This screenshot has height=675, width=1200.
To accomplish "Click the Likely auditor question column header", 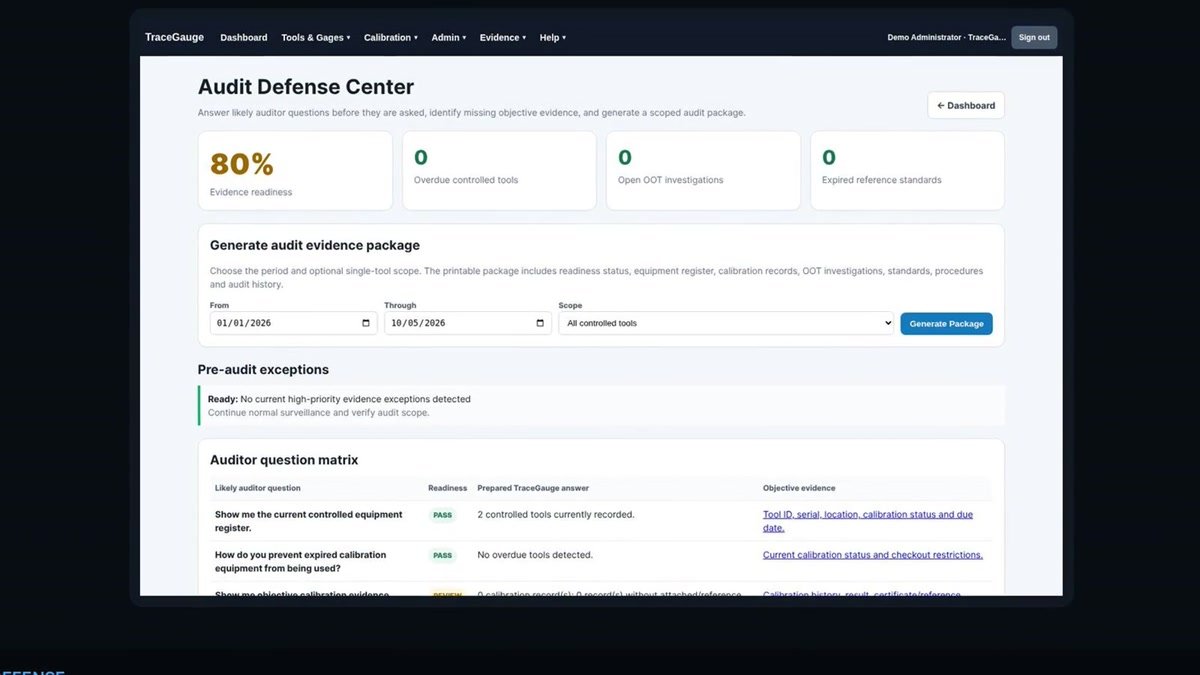I will (x=258, y=488).
